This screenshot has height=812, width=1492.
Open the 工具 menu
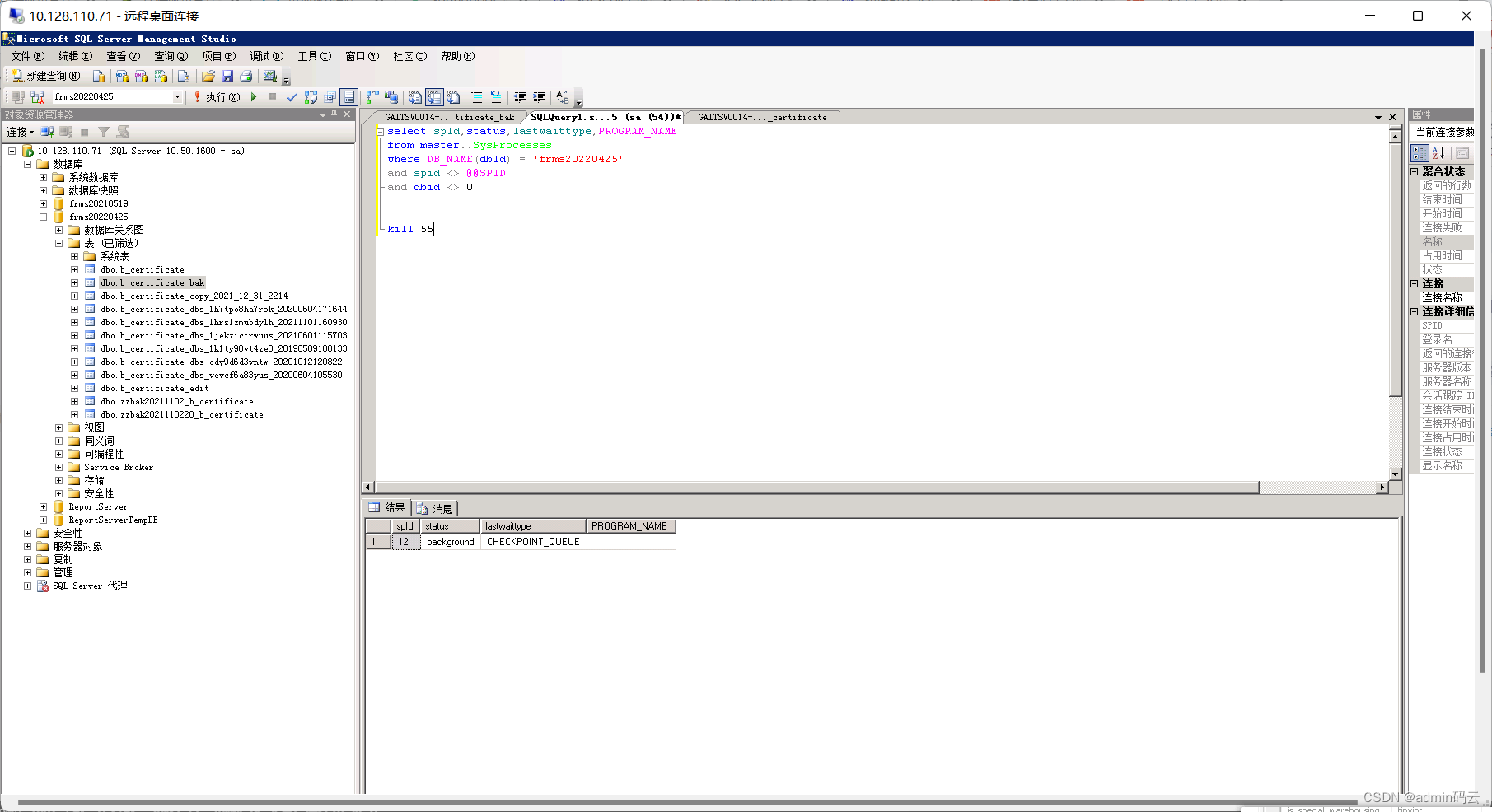315,56
